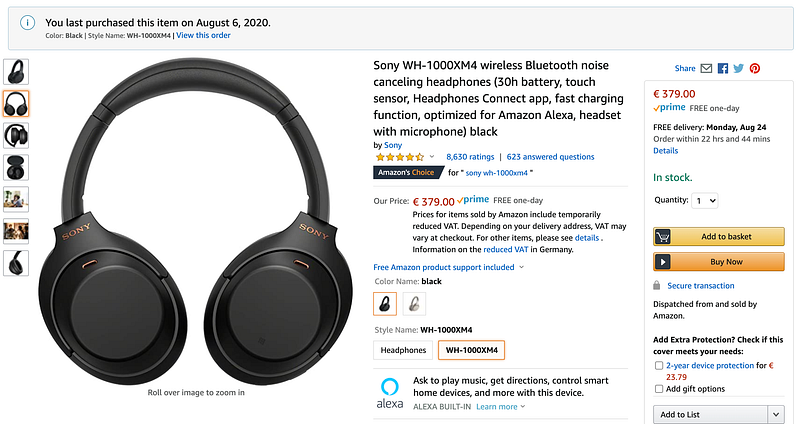Click the play icon on Buy Now

click(663, 262)
